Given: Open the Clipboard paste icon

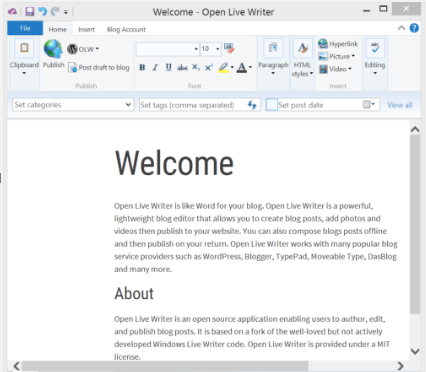Looking at the screenshot, I should click(24, 48).
